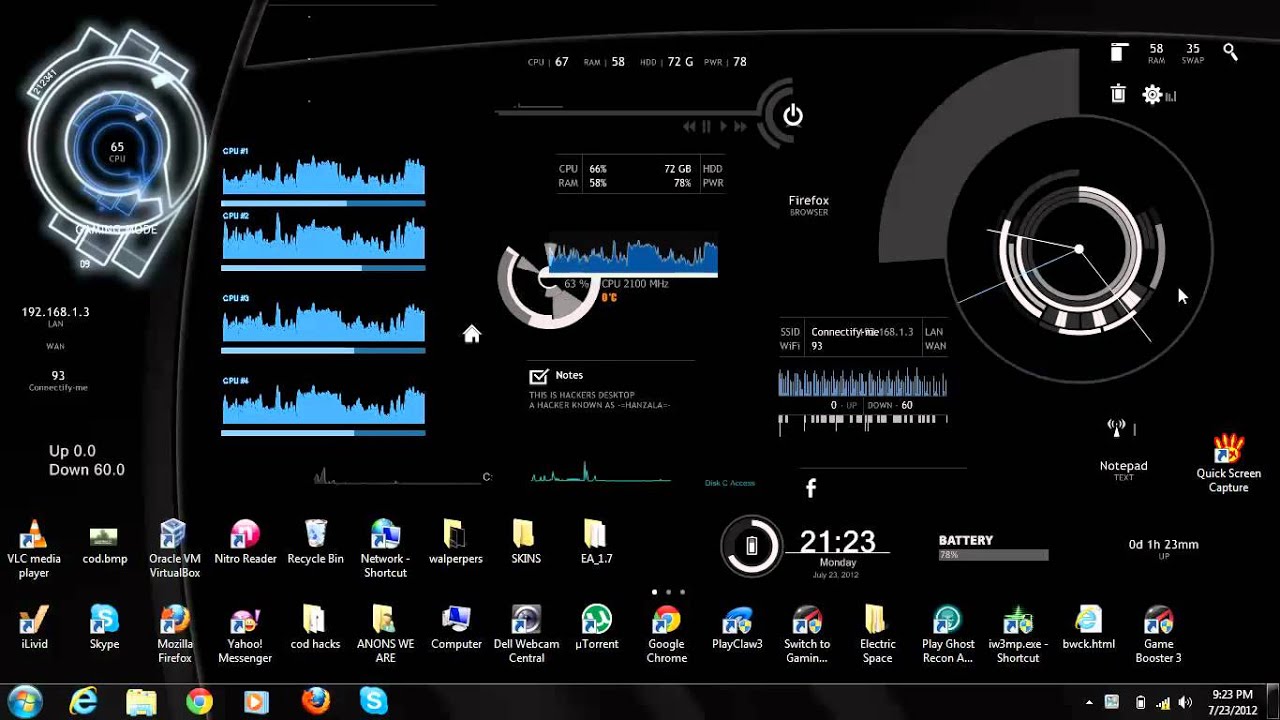
Task: Open the Electric Space folder
Action: (877, 635)
